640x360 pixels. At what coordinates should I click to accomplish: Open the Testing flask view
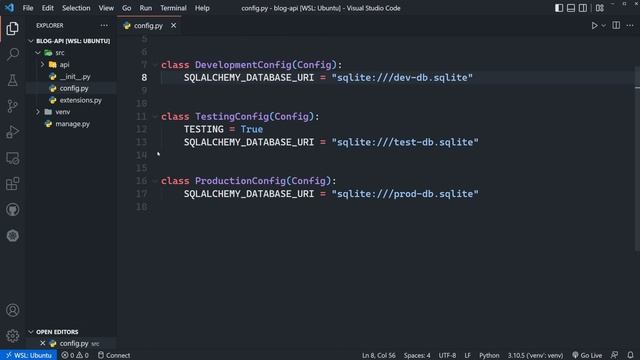coord(13,80)
